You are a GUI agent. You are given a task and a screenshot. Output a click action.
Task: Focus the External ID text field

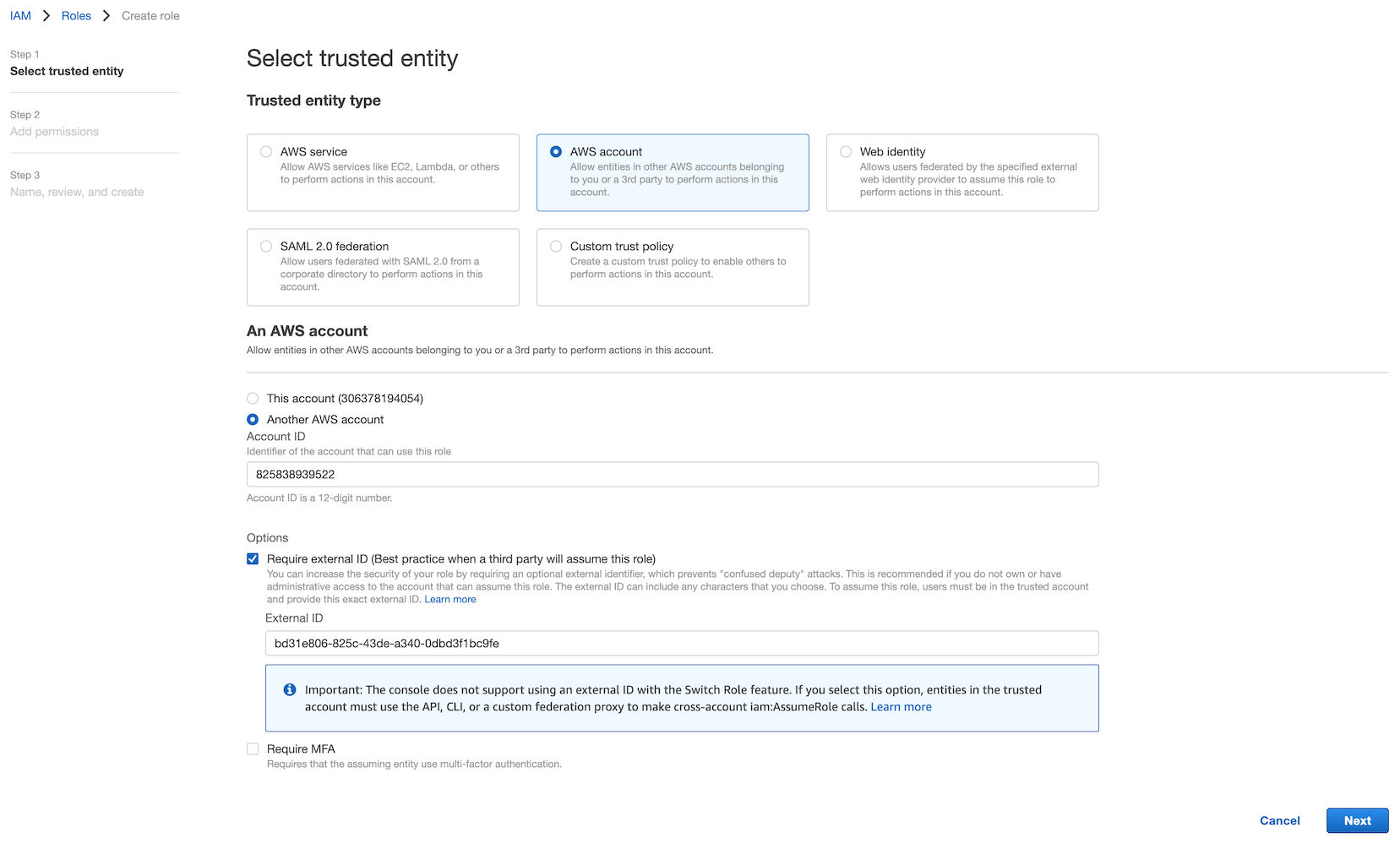[x=682, y=644]
